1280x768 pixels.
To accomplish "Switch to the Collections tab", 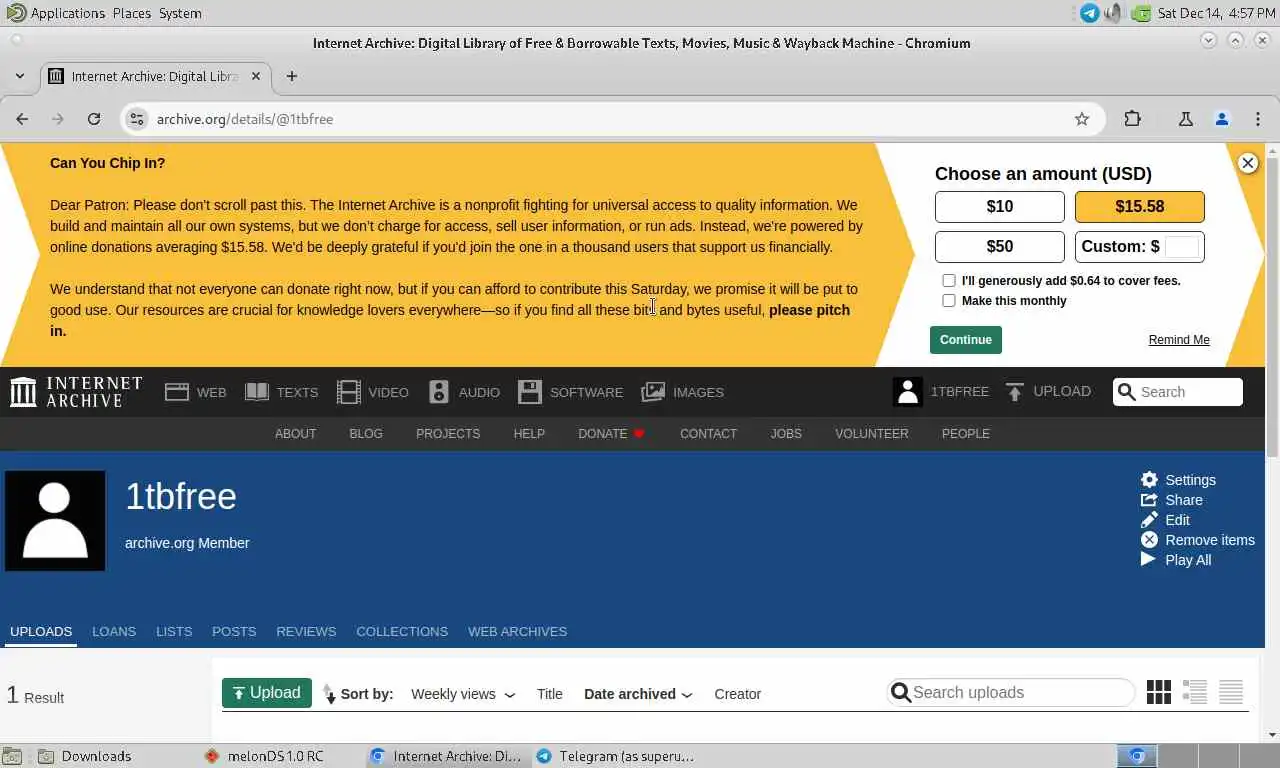I will tap(402, 631).
